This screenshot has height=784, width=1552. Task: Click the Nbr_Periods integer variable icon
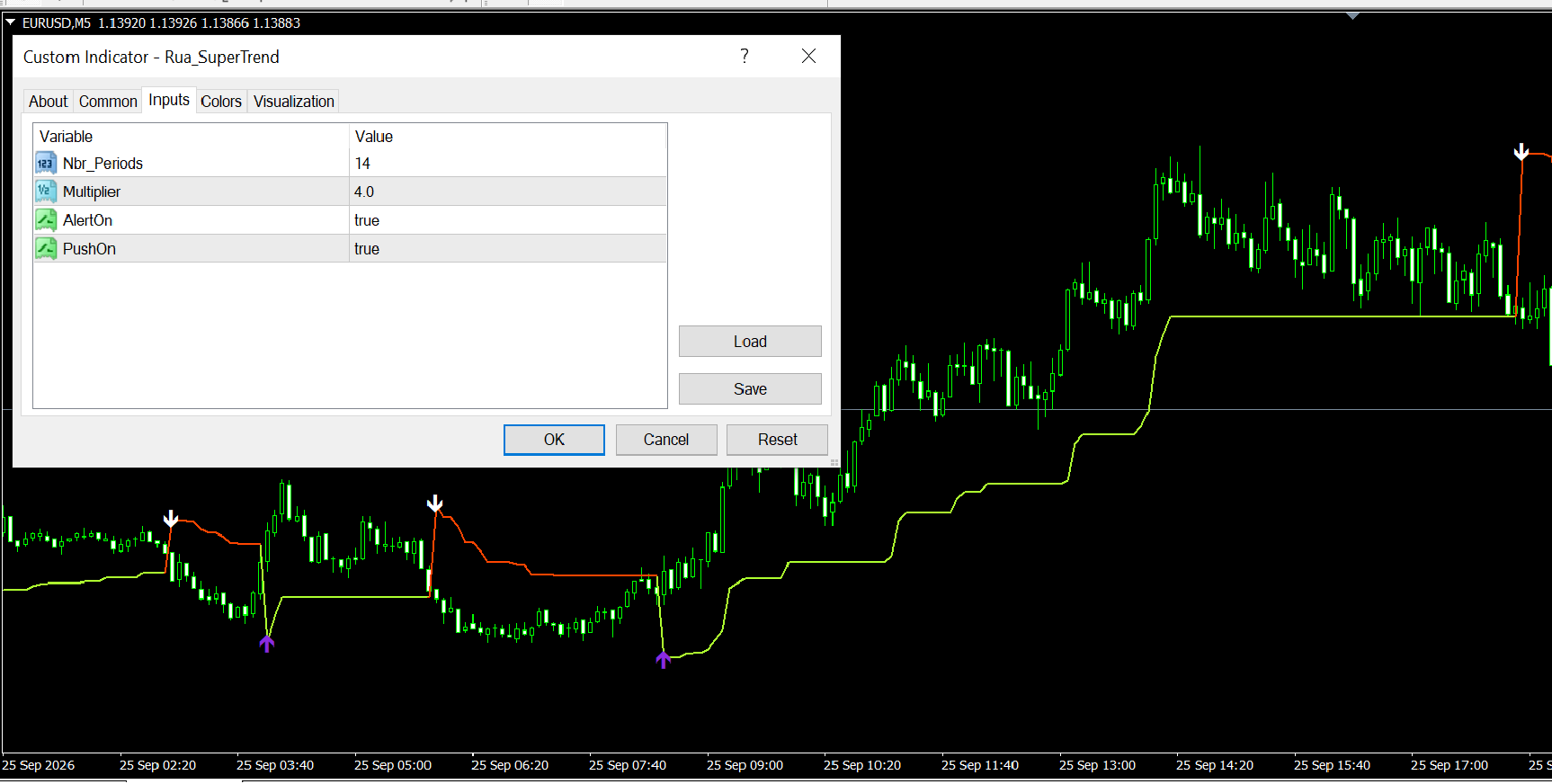pyautogui.click(x=45, y=164)
